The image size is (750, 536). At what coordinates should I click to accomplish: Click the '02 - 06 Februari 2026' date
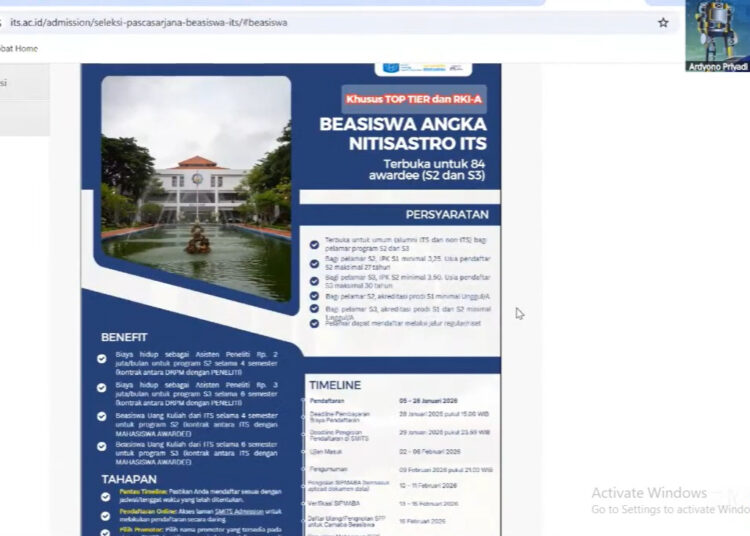pos(430,451)
